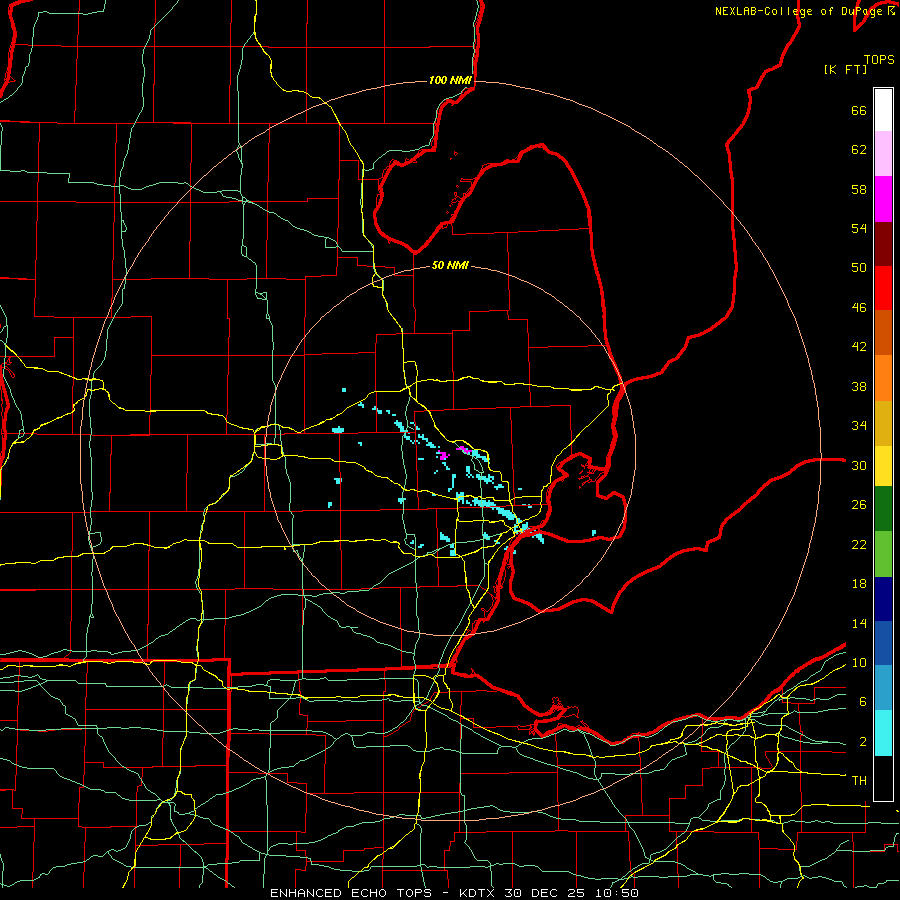
Task: Select the light blue legend swatch
Action: (x=883, y=688)
